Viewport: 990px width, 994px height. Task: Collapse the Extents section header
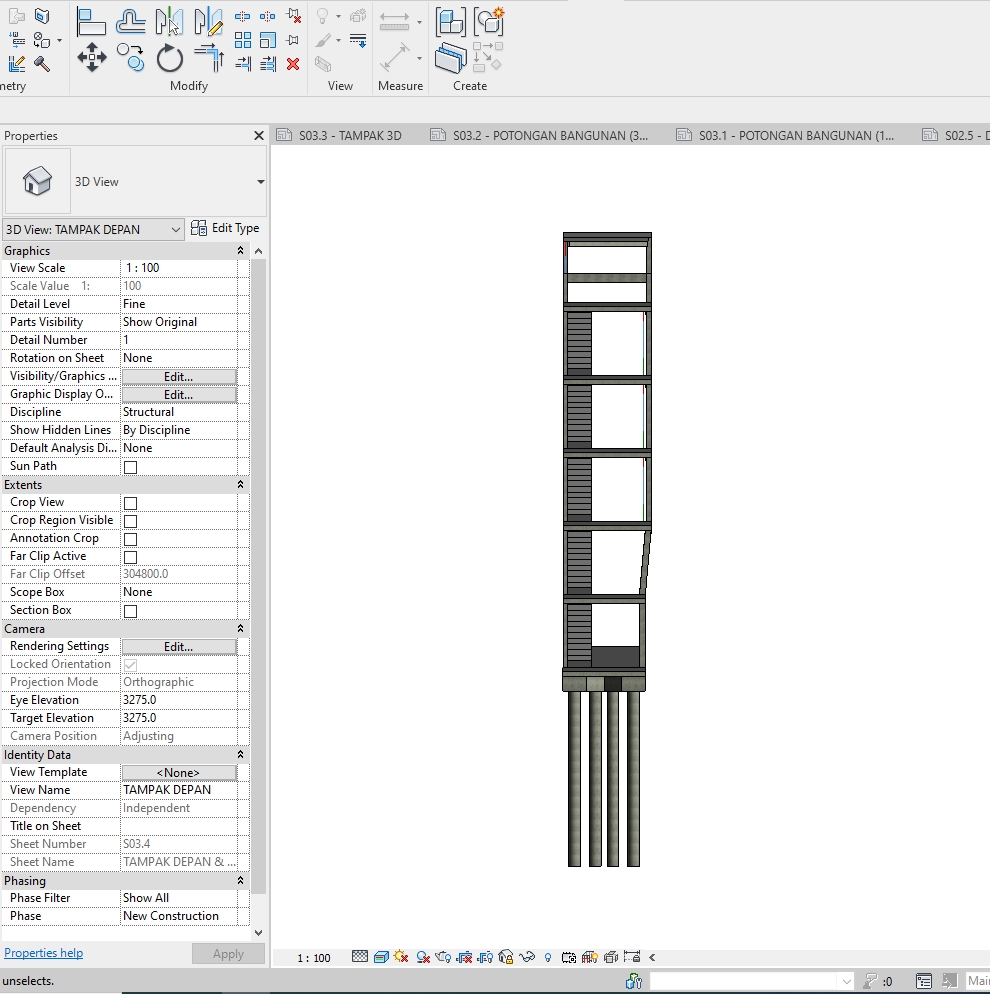(238, 484)
